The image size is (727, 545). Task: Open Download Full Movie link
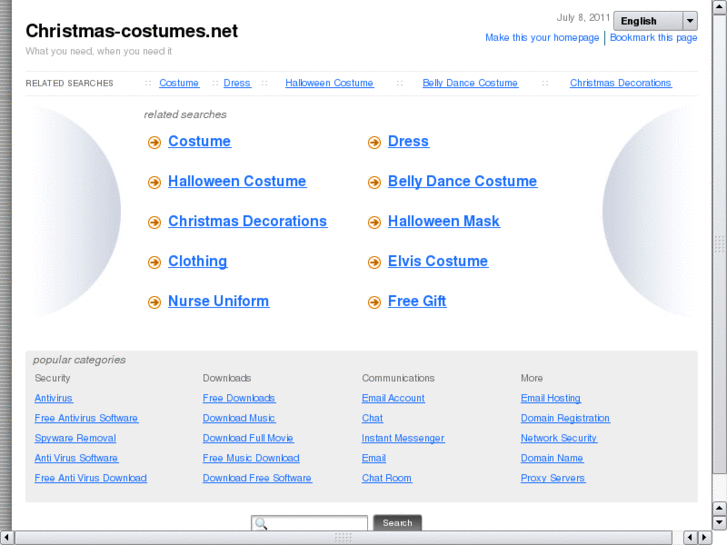[248, 438]
